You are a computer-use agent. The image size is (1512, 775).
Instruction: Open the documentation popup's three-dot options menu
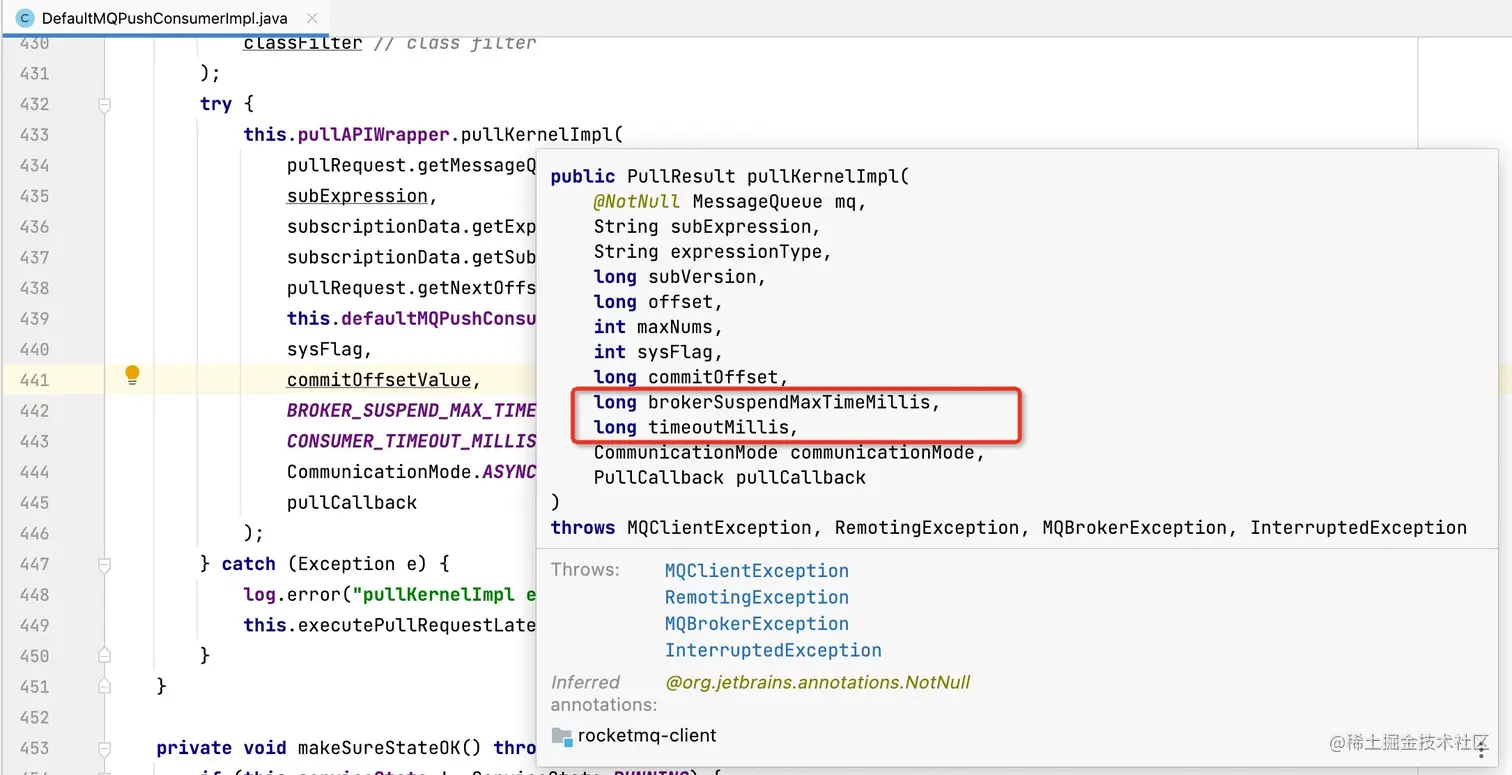pos(1481,749)
